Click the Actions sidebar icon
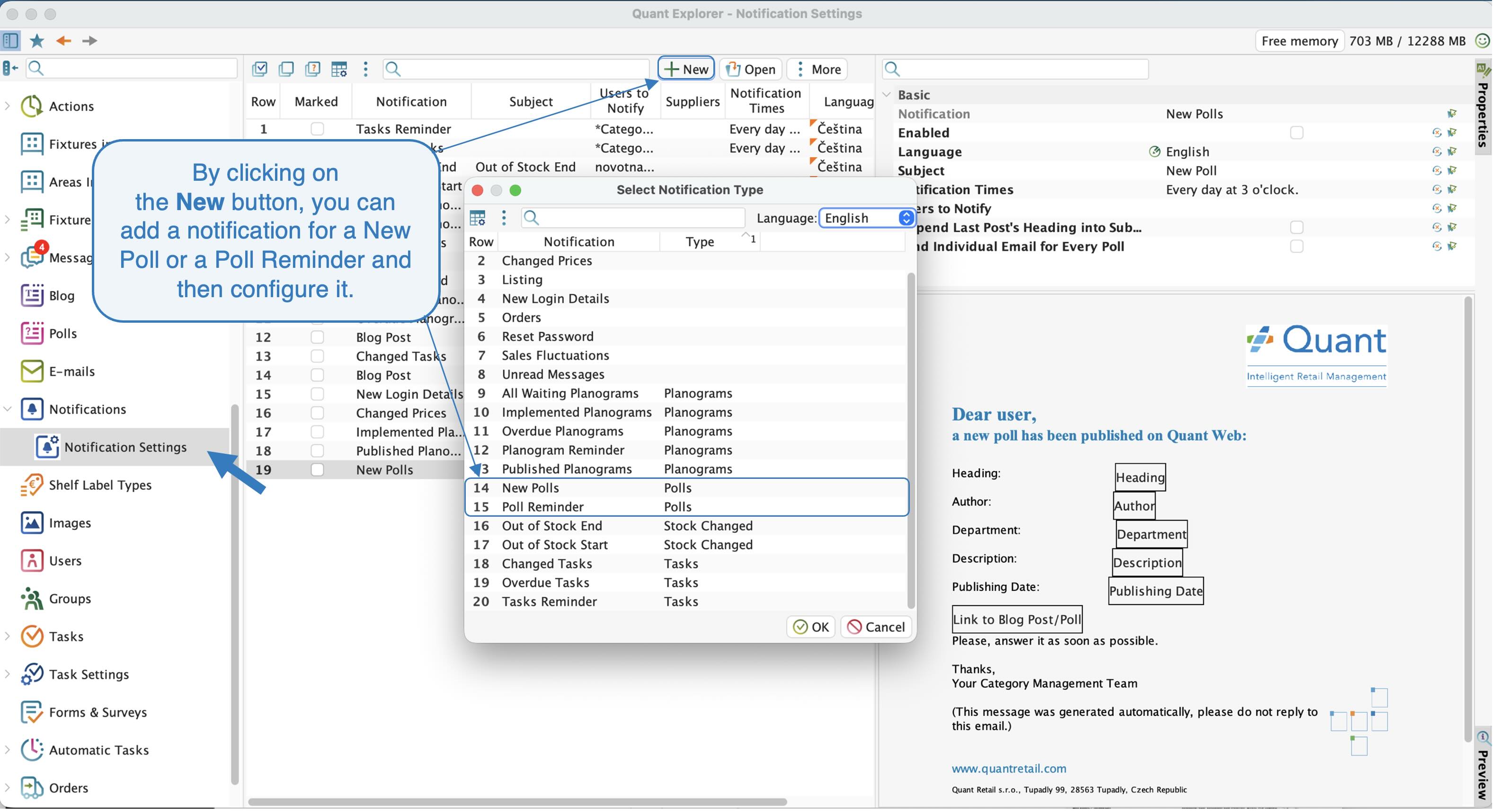Image resolution: width=1493 pixels, height=812 pixels. (x=32, y=106)
